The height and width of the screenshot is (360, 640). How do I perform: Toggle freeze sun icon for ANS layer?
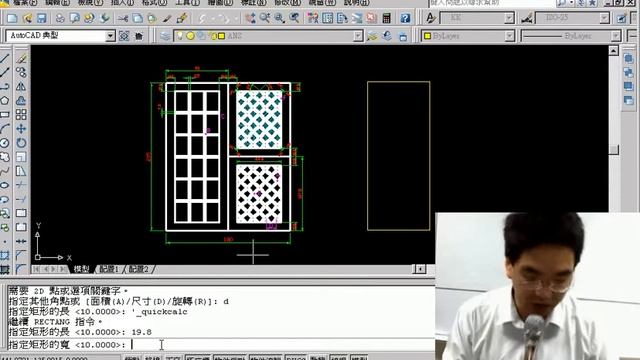click(190, 36)
